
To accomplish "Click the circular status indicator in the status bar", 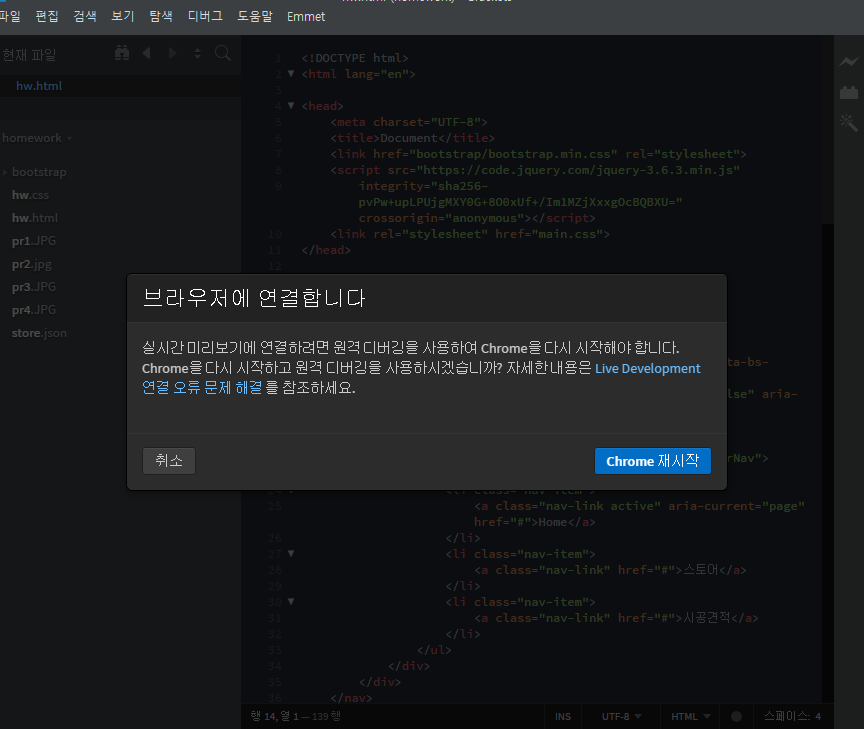I will pos(736,716).
